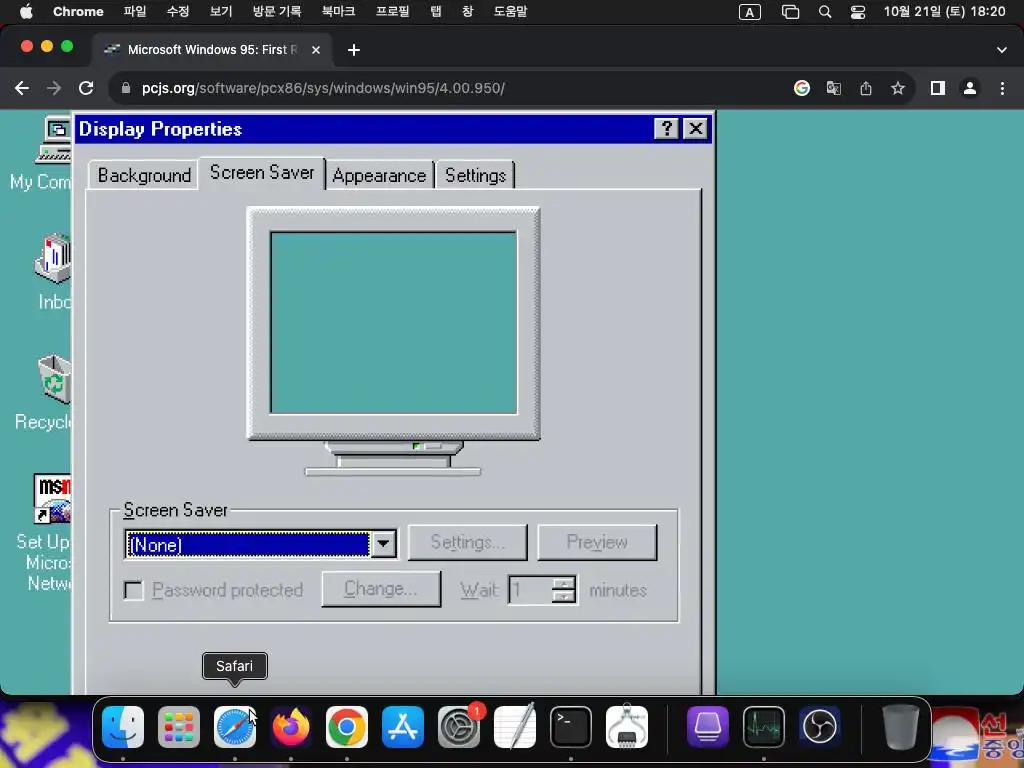Viewport: 1024px width, 768px height.
Task: Switch to the Background tab
Action: point(144,175)
